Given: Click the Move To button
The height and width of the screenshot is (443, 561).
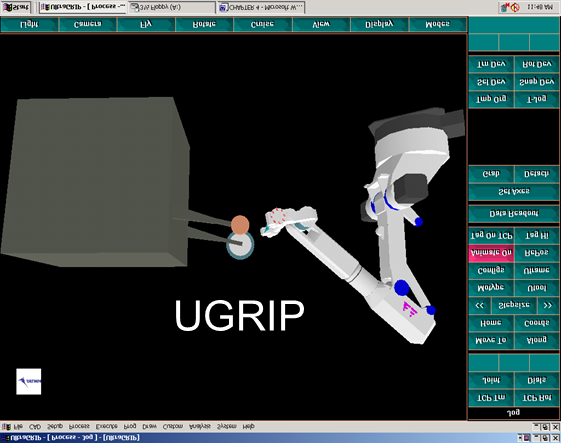Looking at the screenshot, I should 491,340.
